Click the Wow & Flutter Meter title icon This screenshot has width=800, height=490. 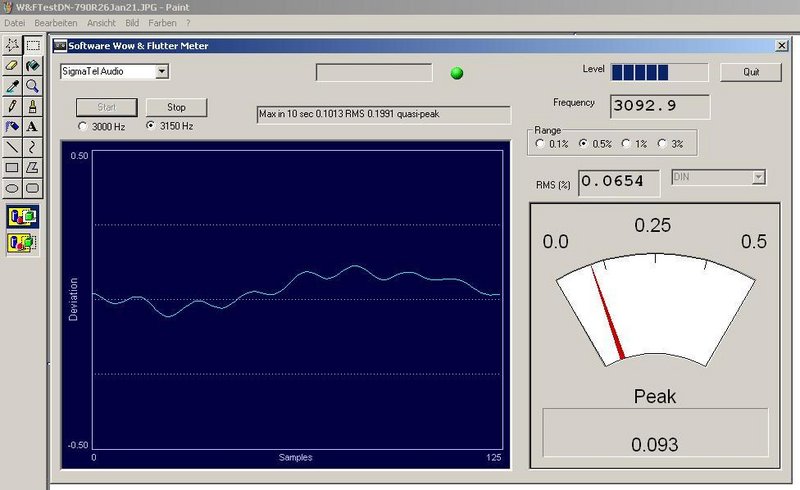click(60, 46)
